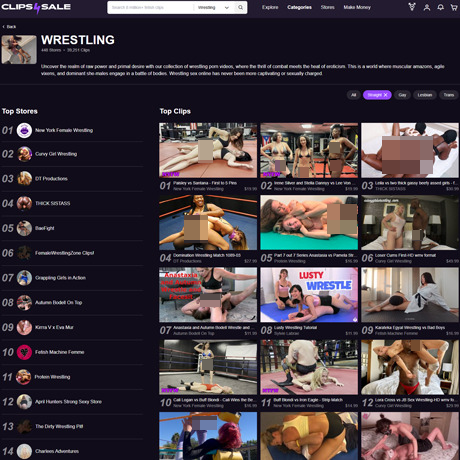Open the rewards medal icon in header
Viewport: 460px width, 460px height.
pyautogui.click(x=412, y=7)
